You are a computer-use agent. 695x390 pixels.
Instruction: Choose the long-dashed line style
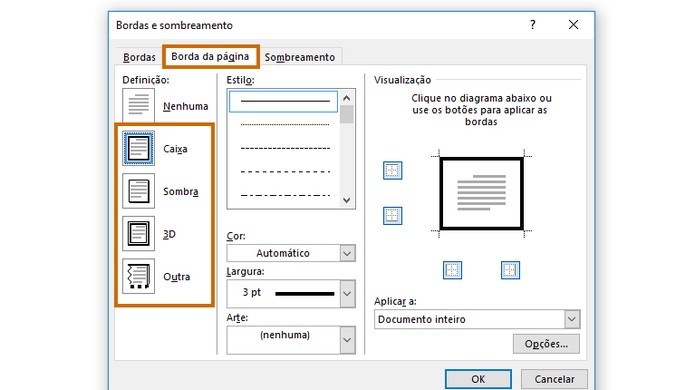[285, 172]
